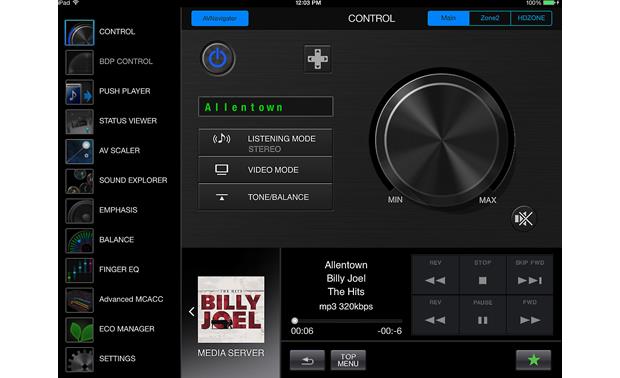
Task: Switch to the HDZONE tab
Action: point(531,18)
